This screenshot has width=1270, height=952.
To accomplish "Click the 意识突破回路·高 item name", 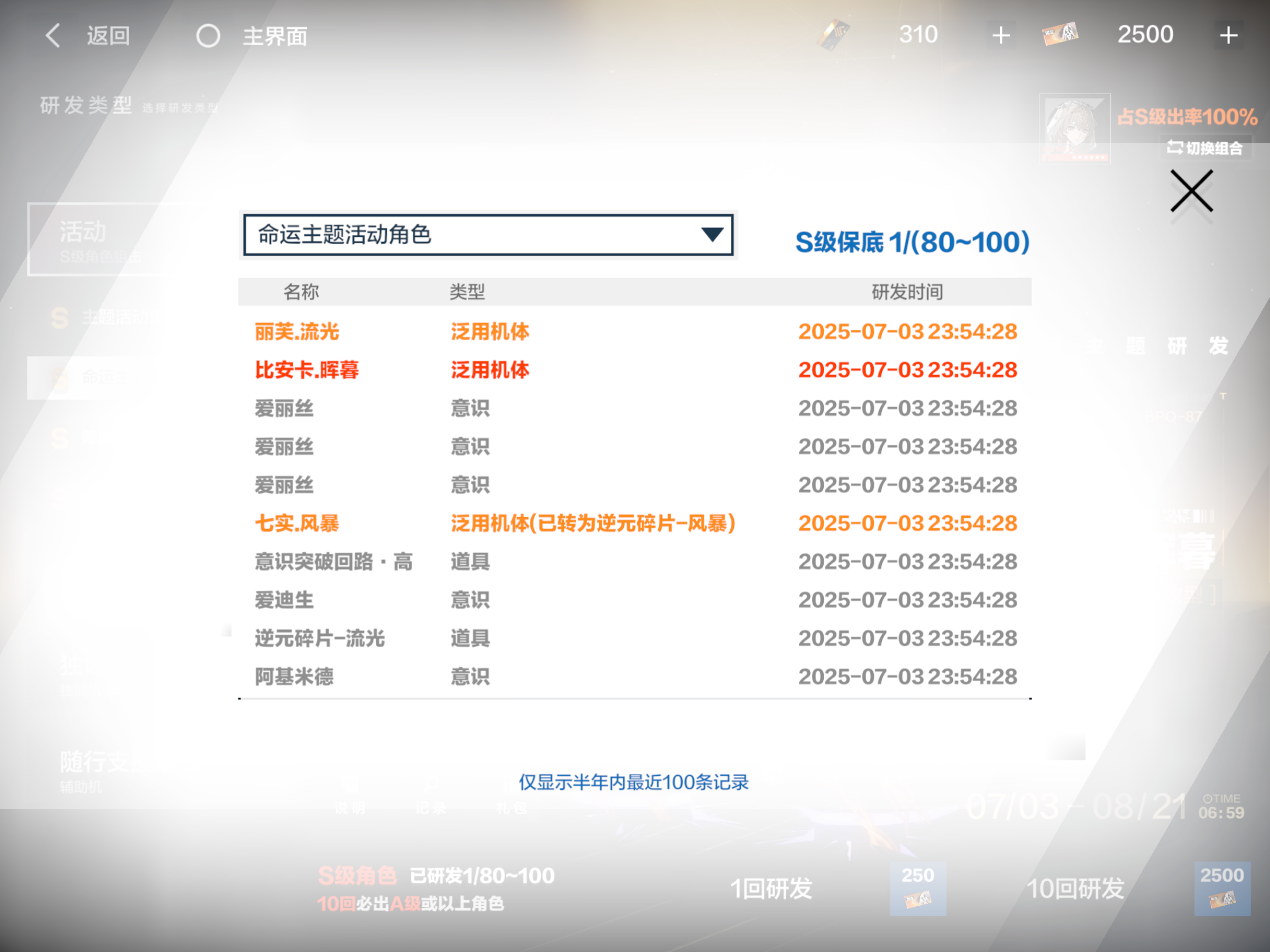I will pos(333,562).
